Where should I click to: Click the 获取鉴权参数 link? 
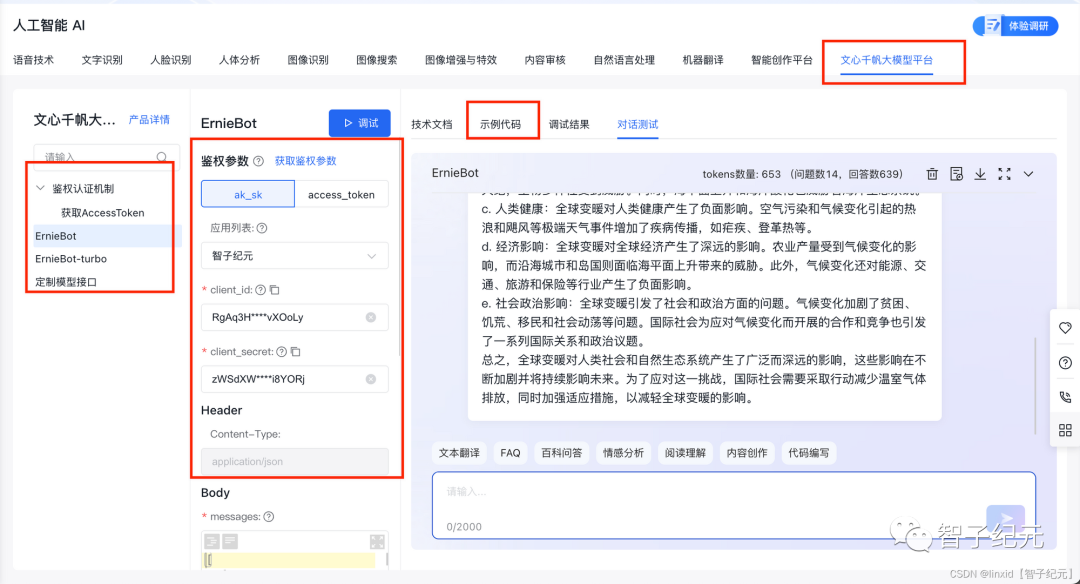306,161
